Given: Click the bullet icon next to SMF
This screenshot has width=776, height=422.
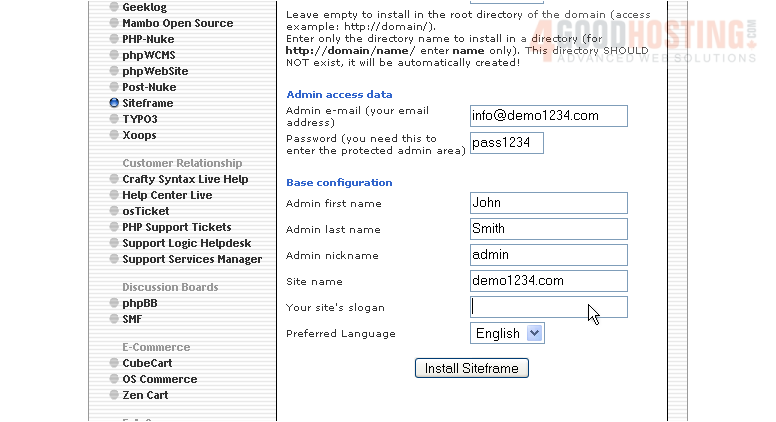Looking at the screenshot, I should [x=114, y=319].
